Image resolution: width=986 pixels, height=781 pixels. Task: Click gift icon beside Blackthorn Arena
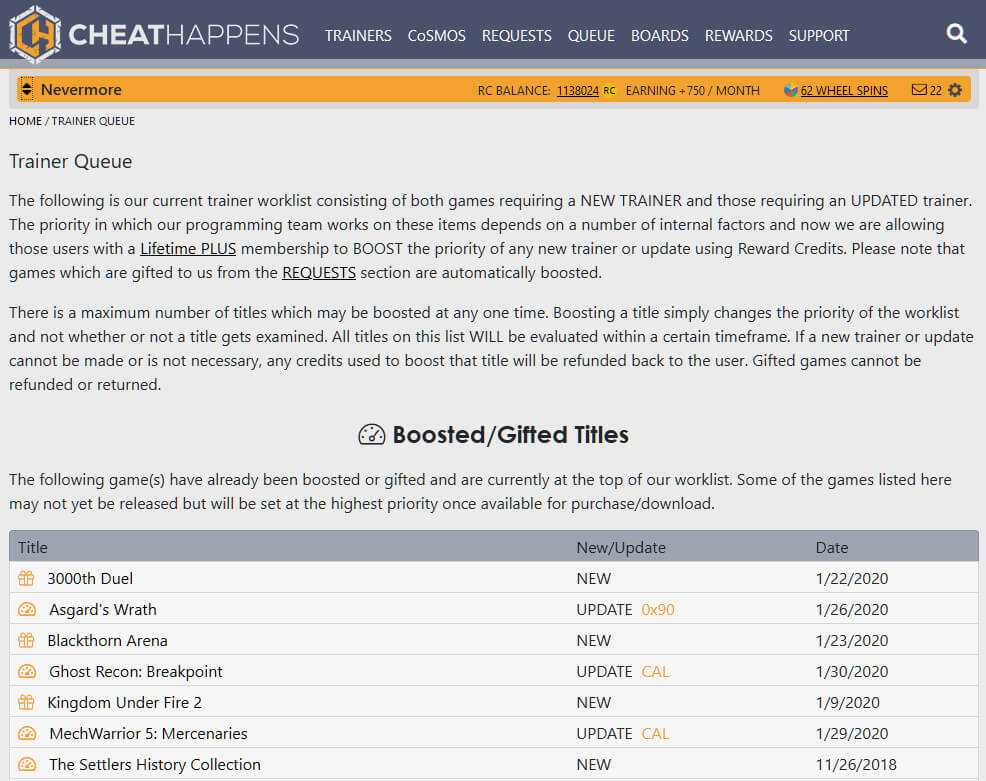[26, 640]
